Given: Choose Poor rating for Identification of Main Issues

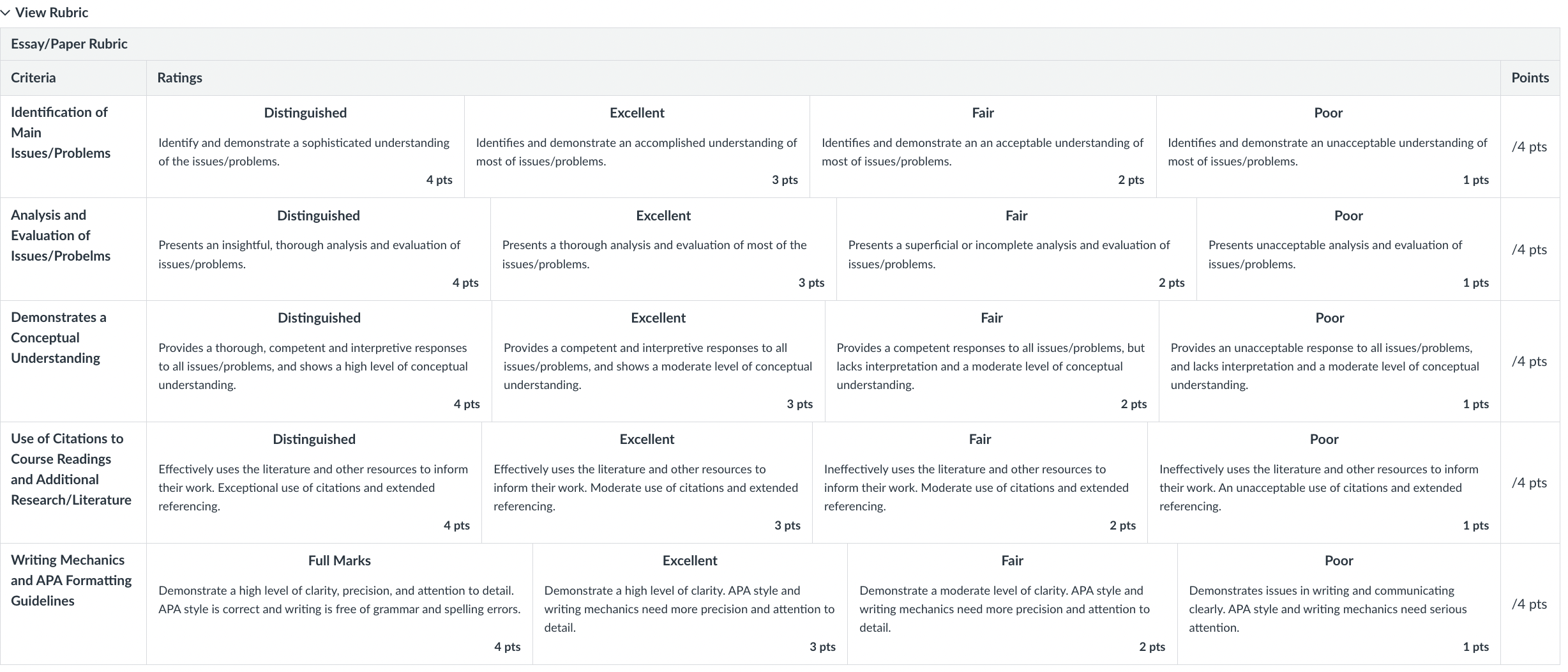Looking at the screenshot, I should (1329, 146).
